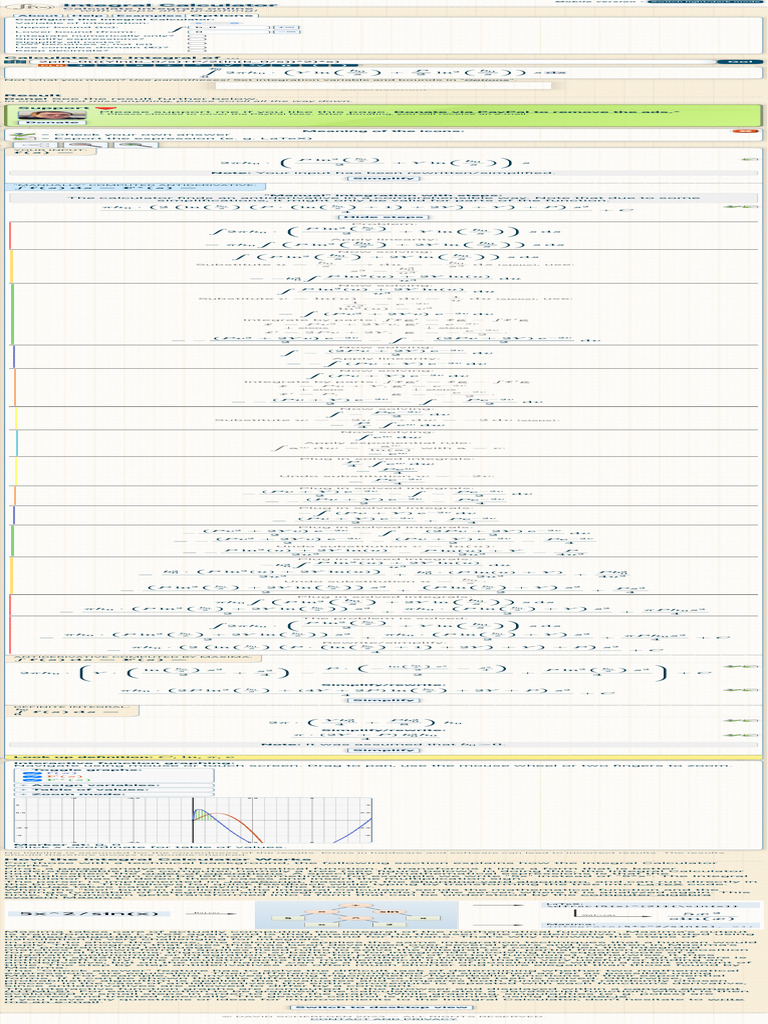
Task: Click the integral expression input field
Action: pyautogui.click(x=372, y=61)
